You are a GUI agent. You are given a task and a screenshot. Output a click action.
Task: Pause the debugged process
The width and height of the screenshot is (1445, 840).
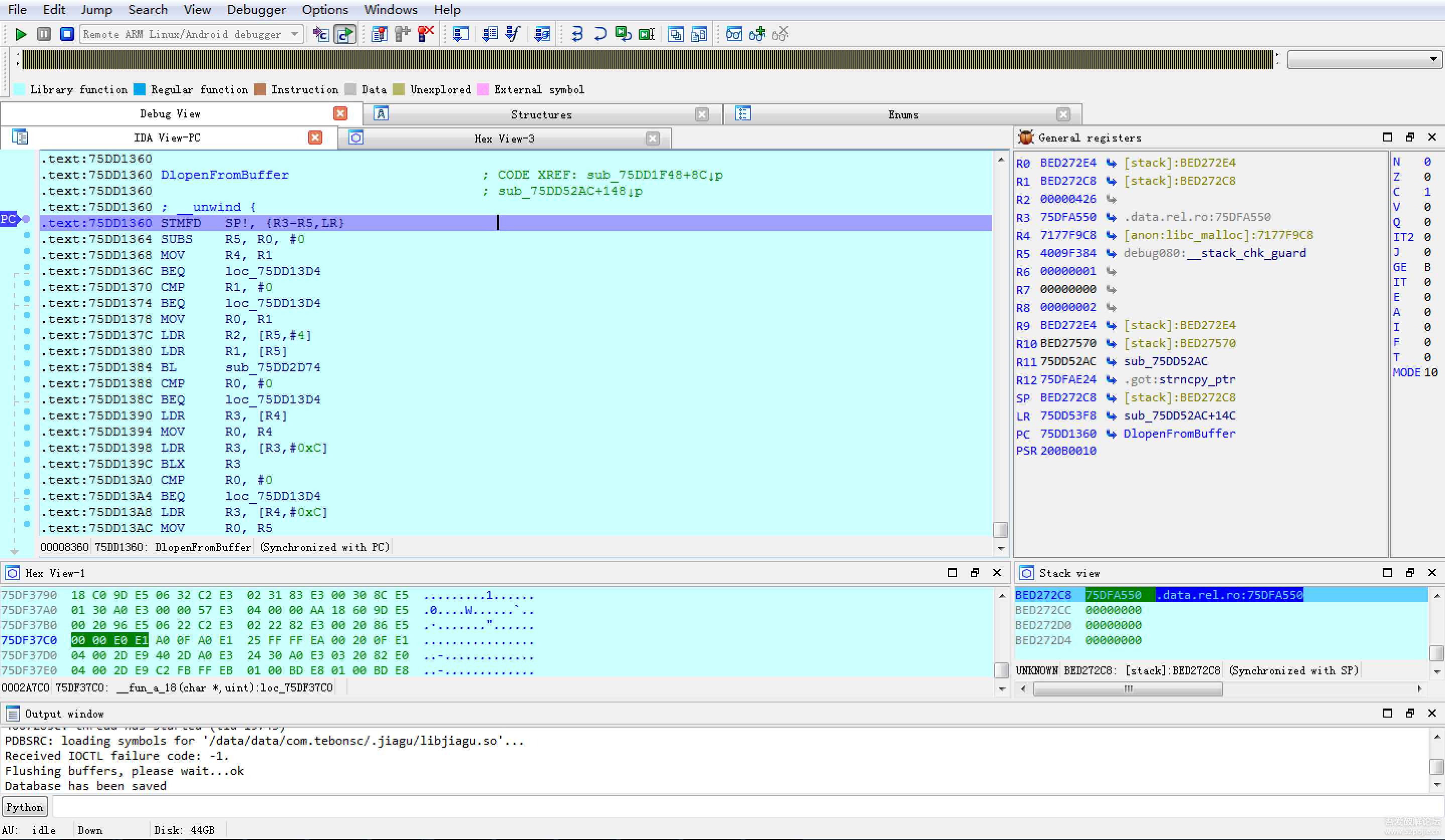click(x=44, y=35)
